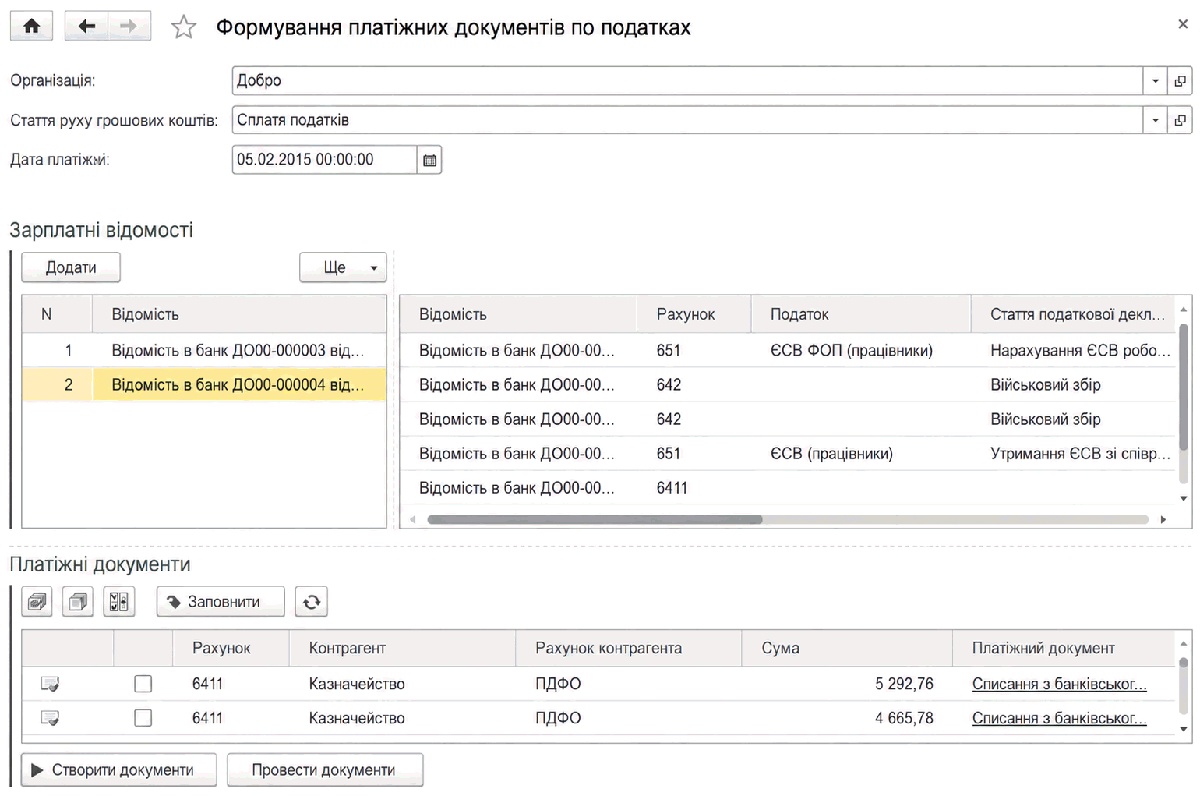Click the Рахунок контрагента column header
The height and width of the screenshot is (796, 1200).
pyautogui.click(x=628, y=648)
